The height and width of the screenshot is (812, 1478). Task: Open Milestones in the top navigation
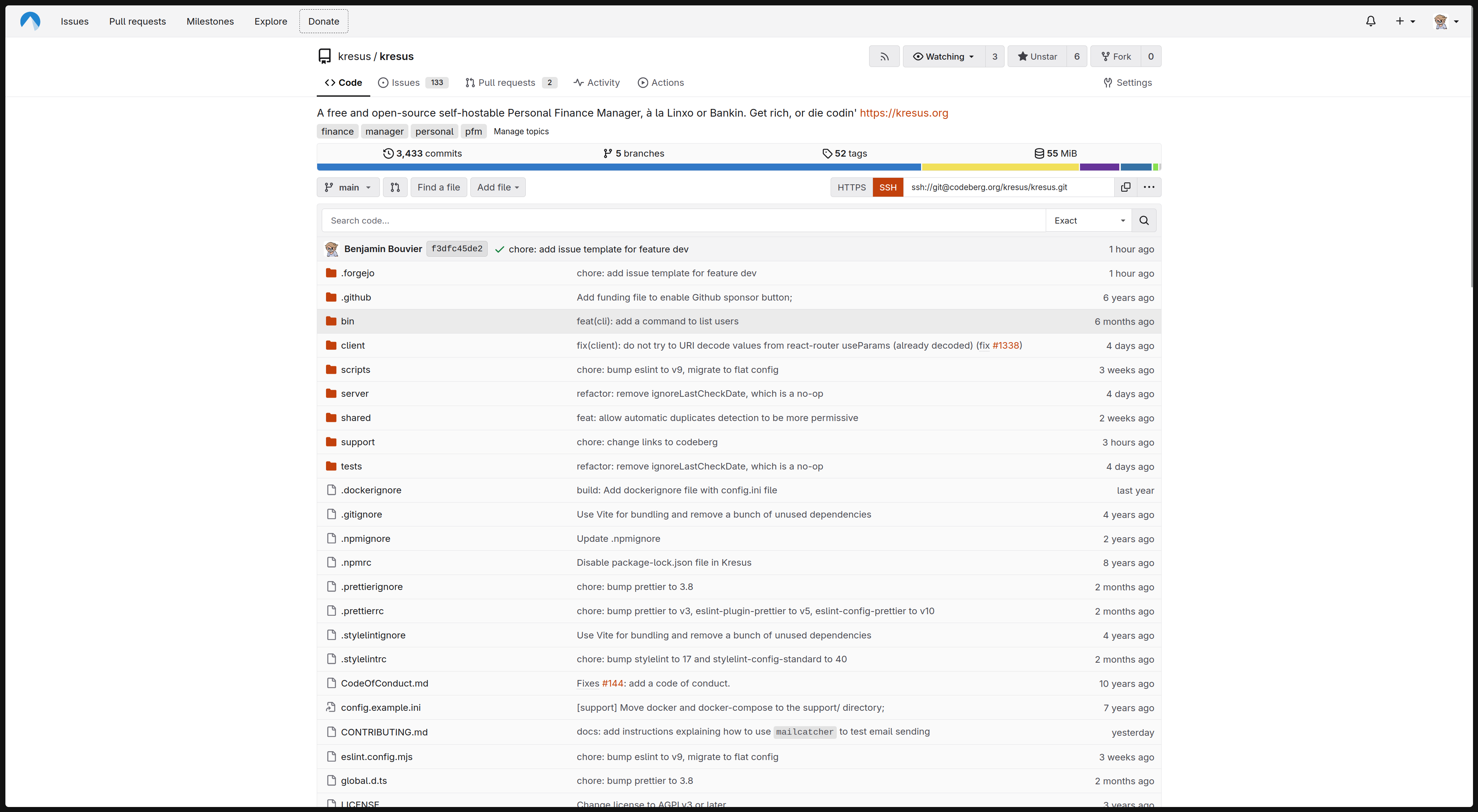point(210,21)
